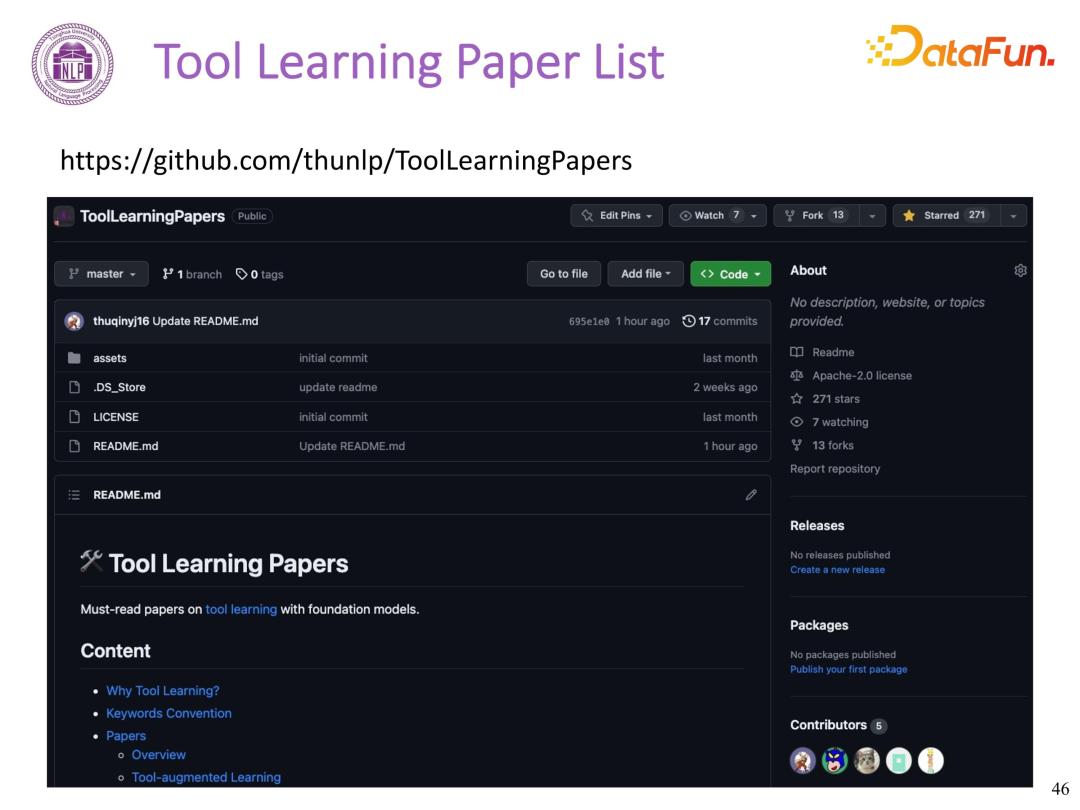
Task: Open the Edit Pins dropdown
Action: (616, 216)
